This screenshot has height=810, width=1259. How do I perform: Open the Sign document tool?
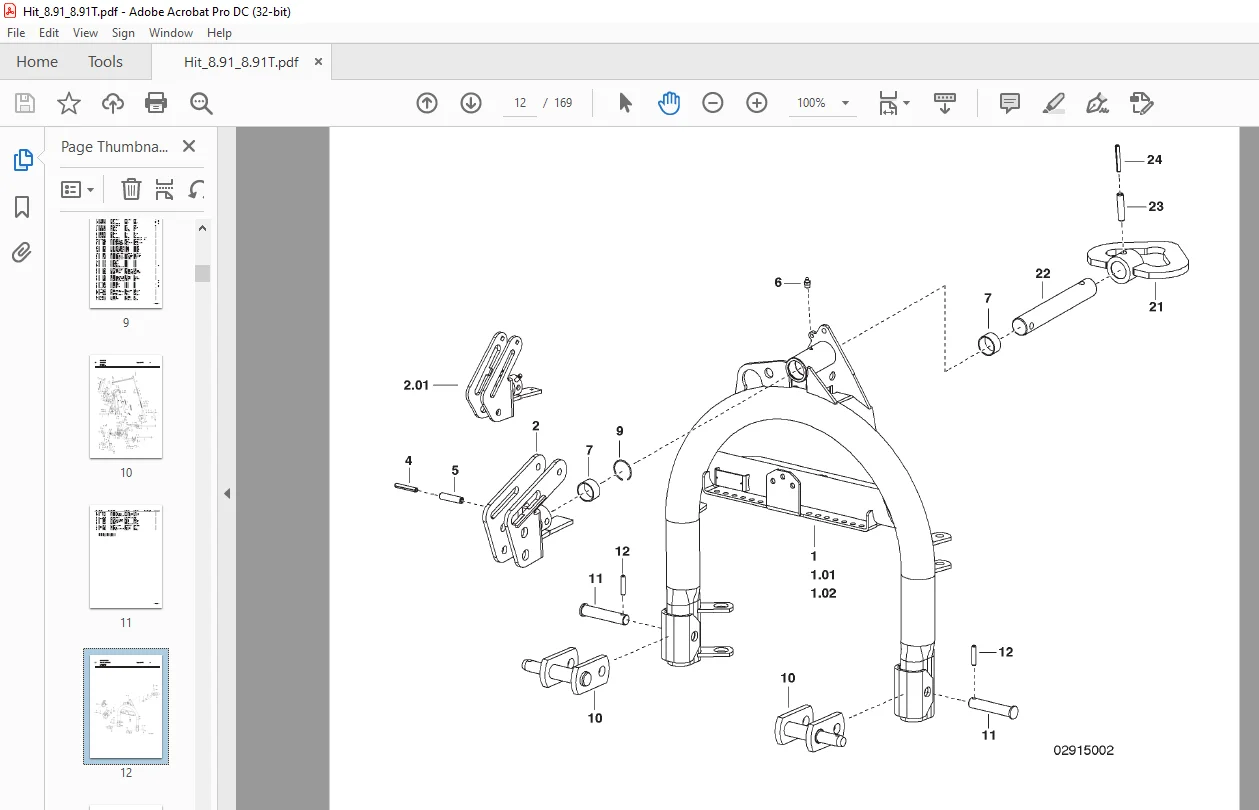[1098, 103]
